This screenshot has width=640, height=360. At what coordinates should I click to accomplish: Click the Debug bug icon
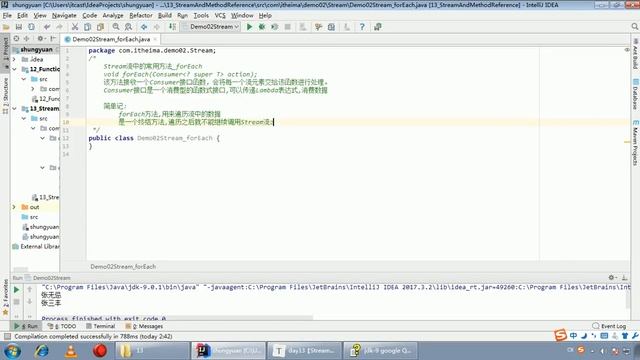click(262, 27)
